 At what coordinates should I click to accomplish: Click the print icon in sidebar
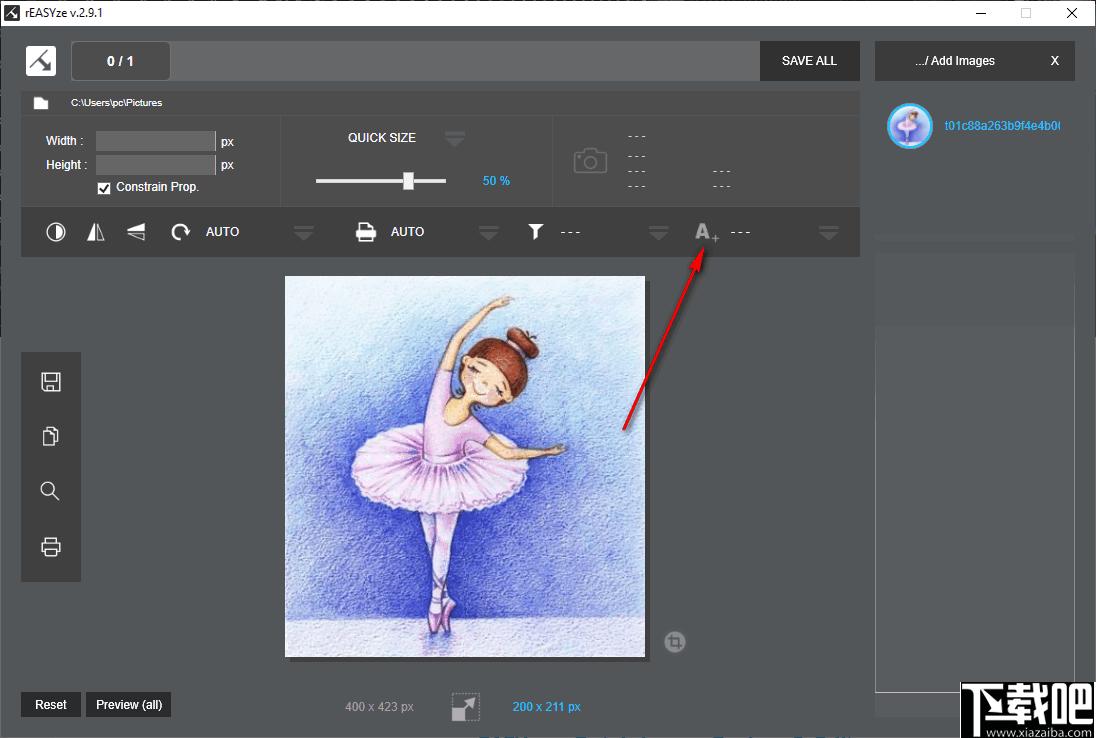tap(51, 546)
